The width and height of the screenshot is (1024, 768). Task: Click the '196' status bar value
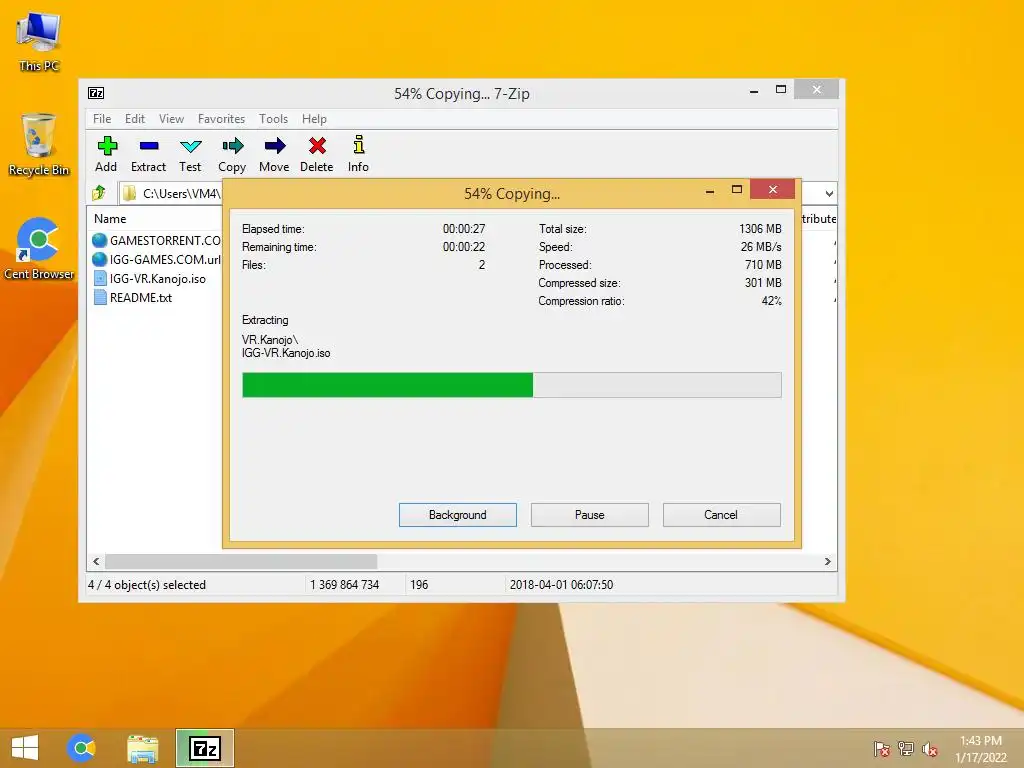coord(419,584)
